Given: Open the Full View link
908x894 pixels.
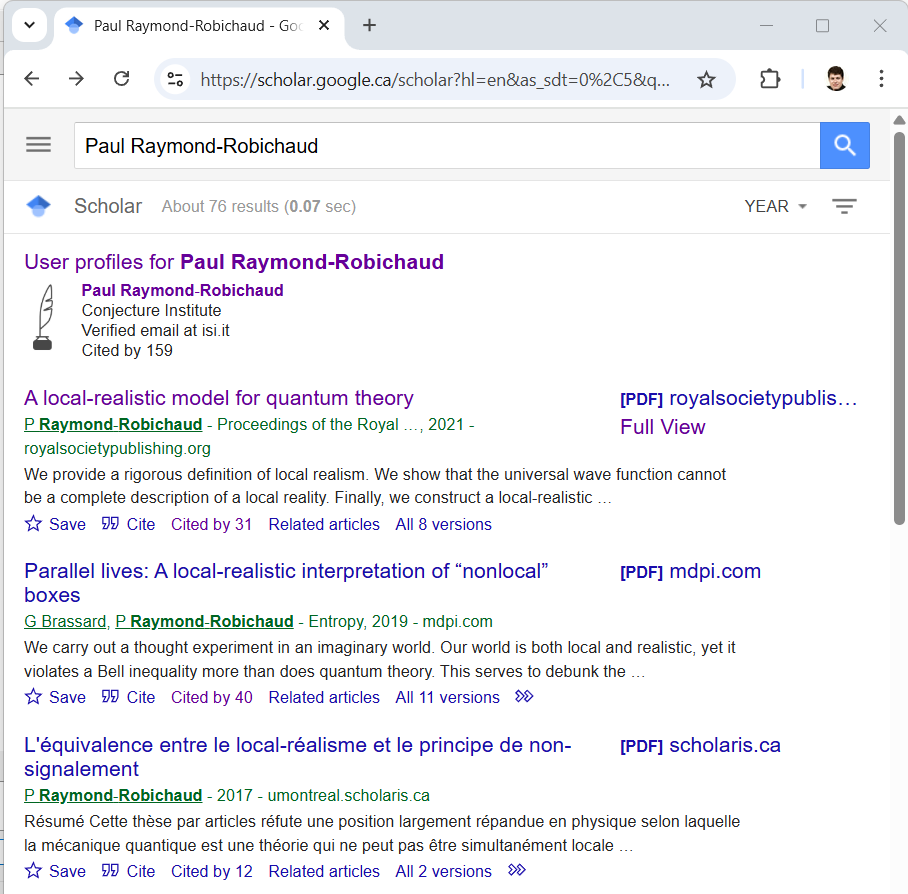Looking at the screenshot, I should point(662,427).
